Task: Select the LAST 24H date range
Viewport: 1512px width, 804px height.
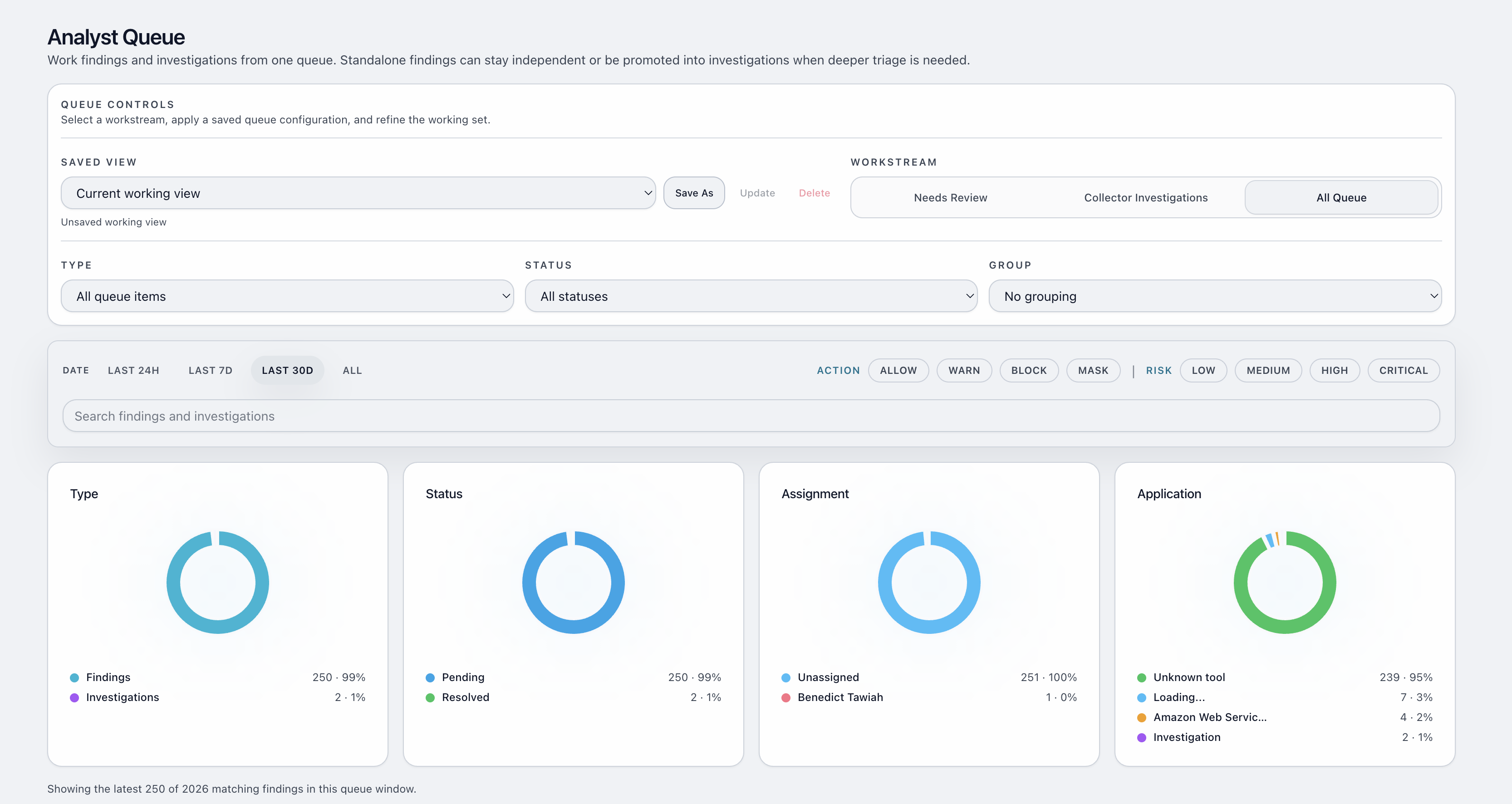Action: point(133,370)
